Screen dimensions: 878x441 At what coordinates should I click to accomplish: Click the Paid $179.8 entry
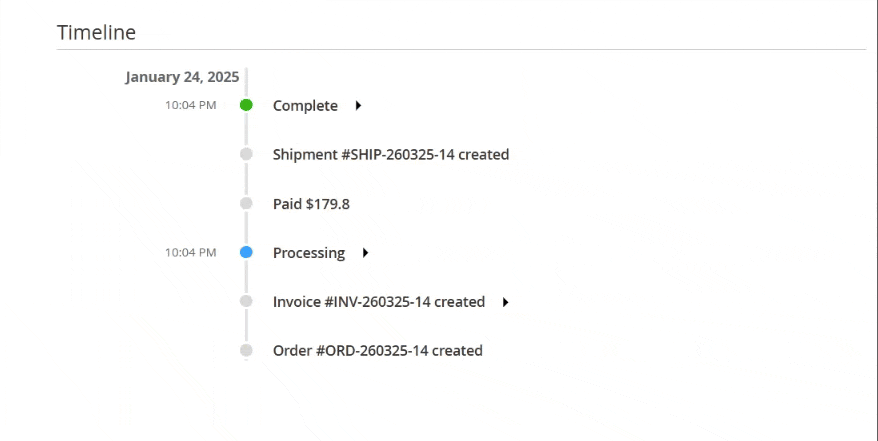point(311,204)
